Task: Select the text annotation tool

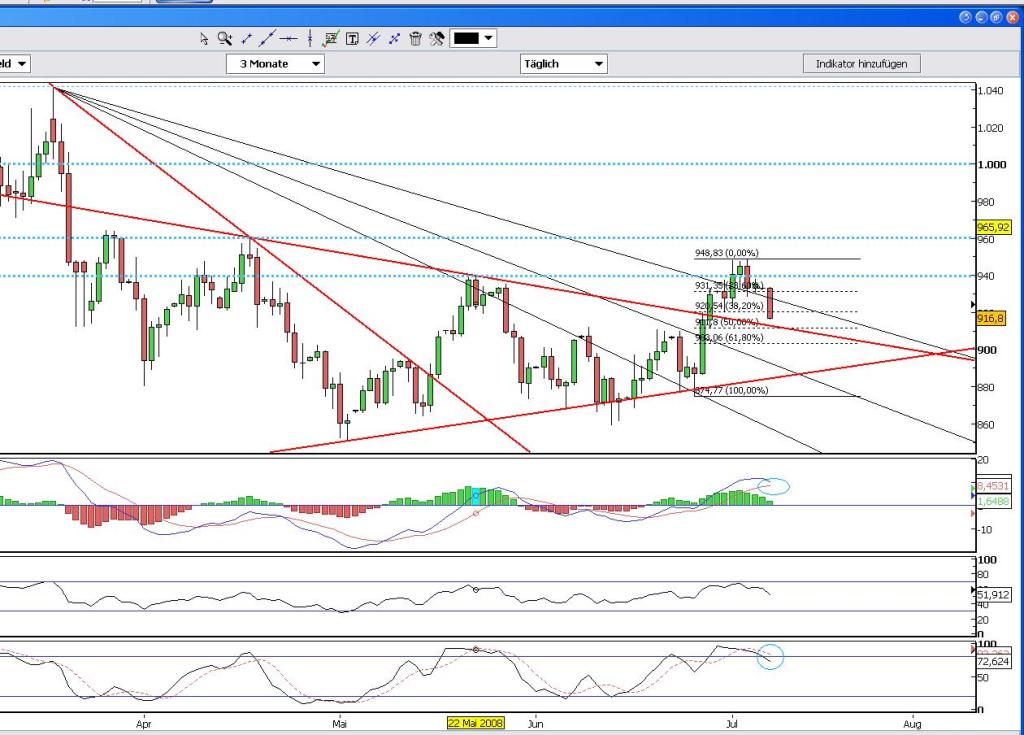Action: 352,39
